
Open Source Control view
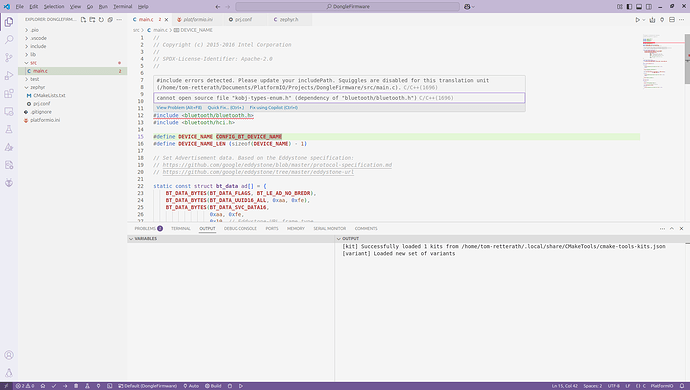coord(9,58)
